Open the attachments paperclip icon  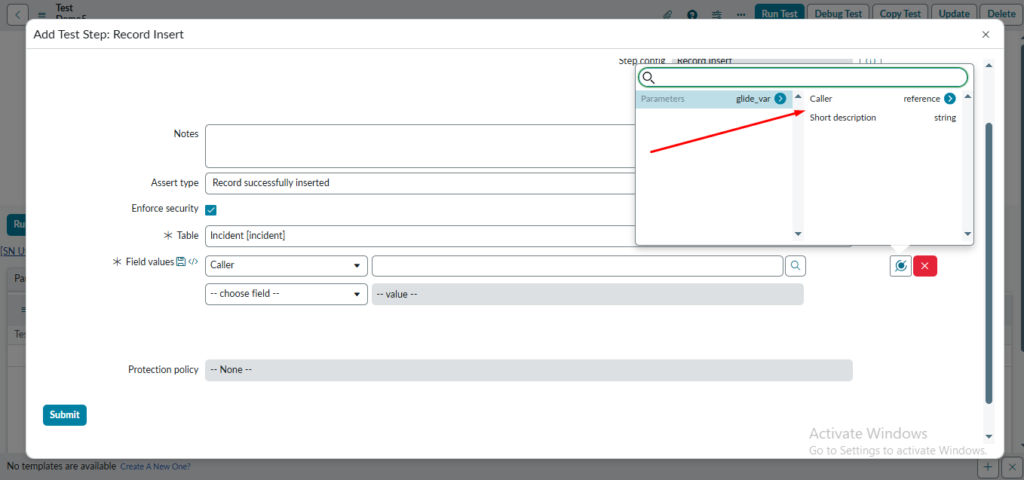pos(668,15)
